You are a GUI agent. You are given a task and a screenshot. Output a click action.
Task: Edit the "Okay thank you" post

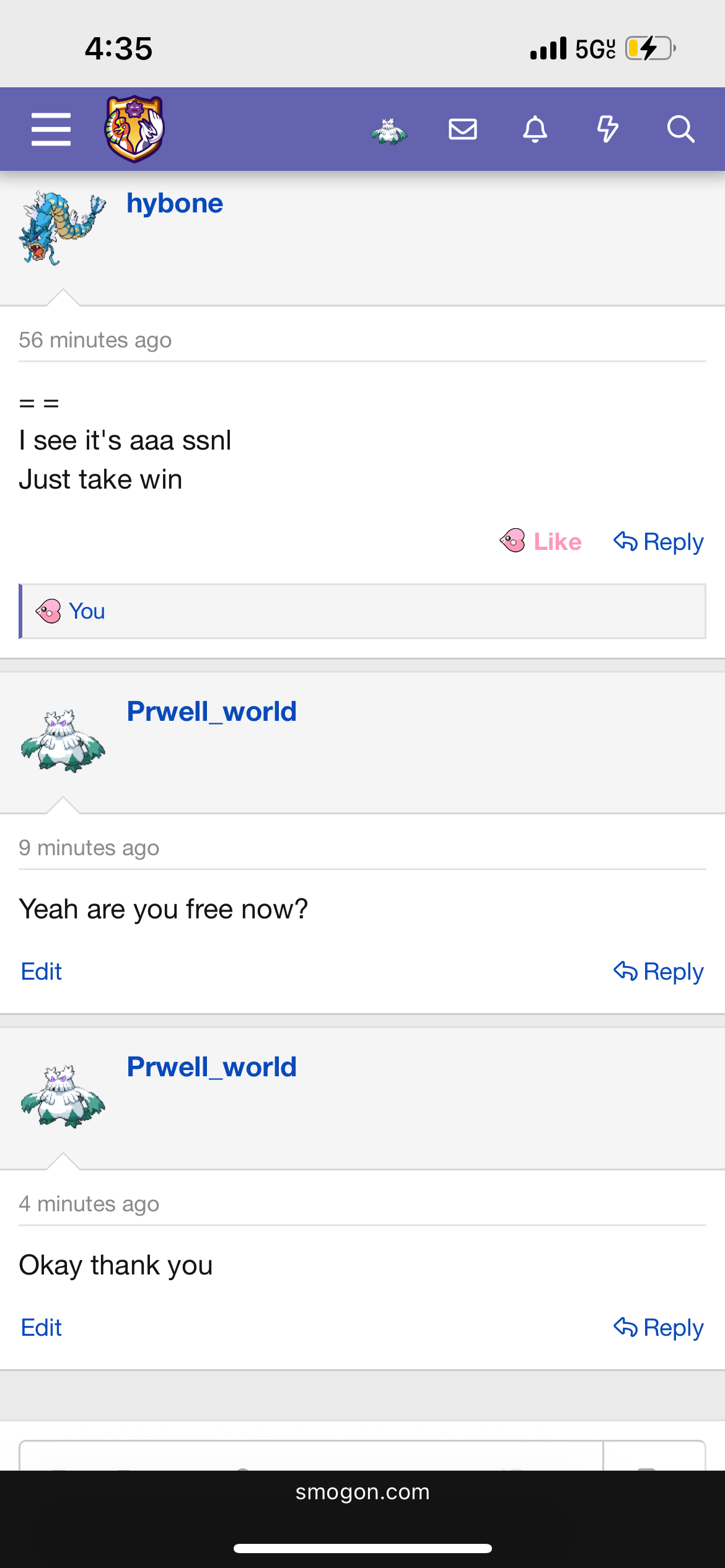click(x=42, y=1328)
